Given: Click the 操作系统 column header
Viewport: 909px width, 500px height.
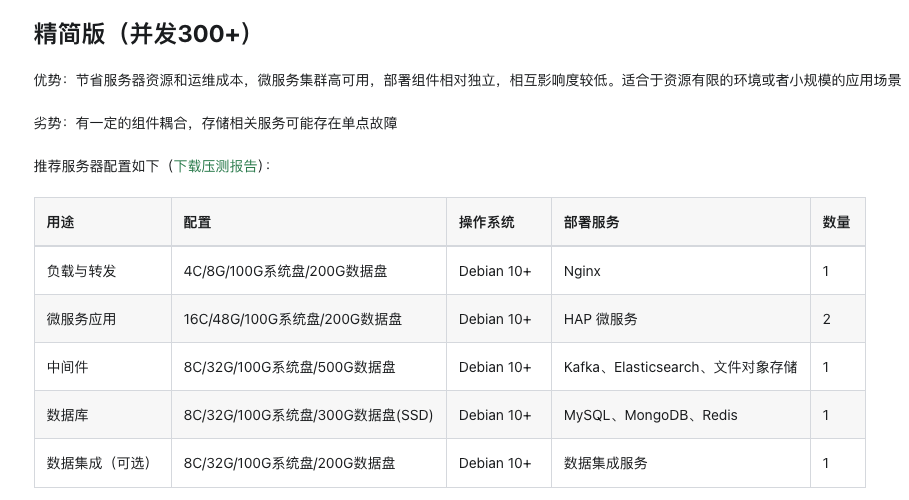Looking at the screenshot, I should click(487, 222).
